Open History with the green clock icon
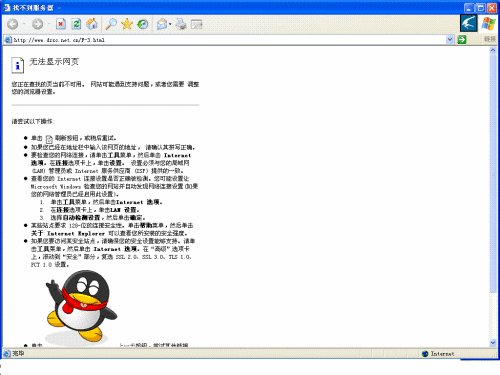The image size is (500, 375). (x=143, y=24)
